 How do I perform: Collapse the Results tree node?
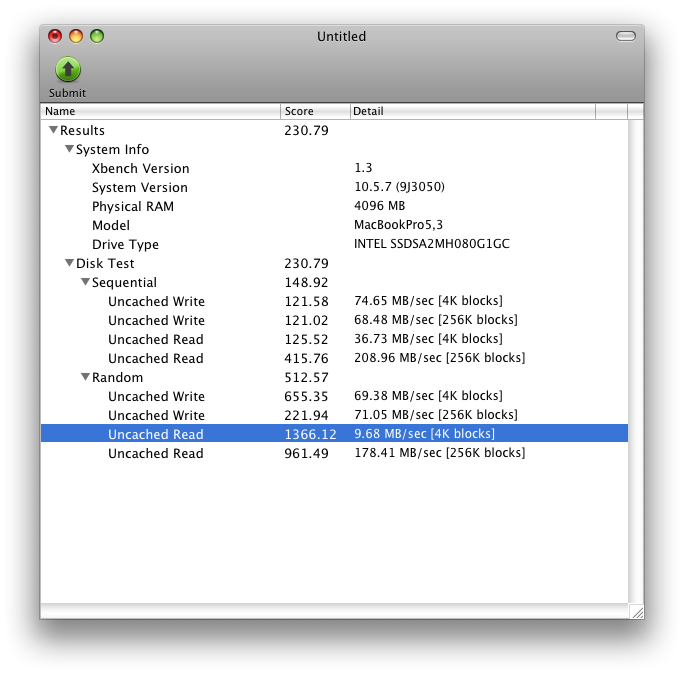[x=53, y=130]
